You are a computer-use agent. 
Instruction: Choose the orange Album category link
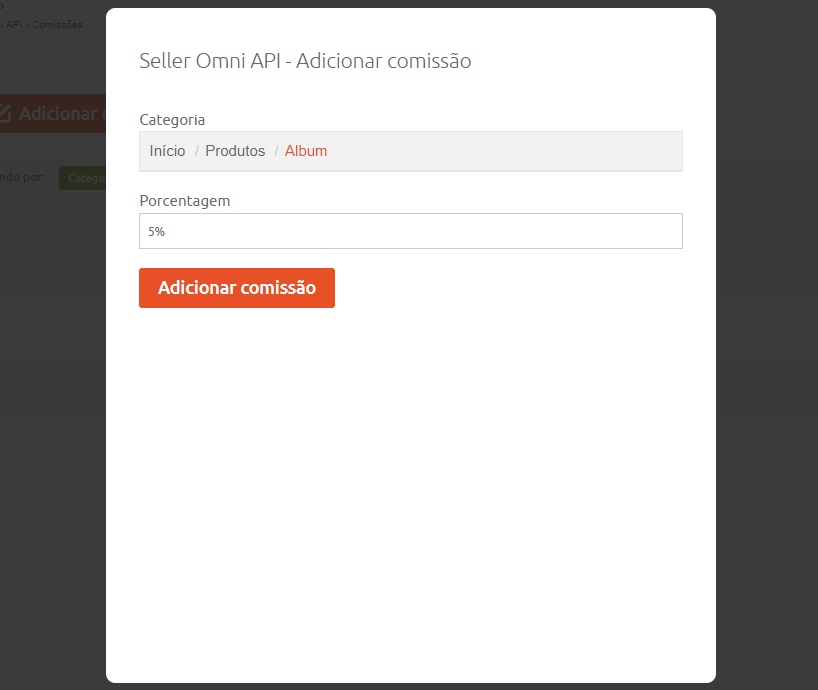(306, 151)
